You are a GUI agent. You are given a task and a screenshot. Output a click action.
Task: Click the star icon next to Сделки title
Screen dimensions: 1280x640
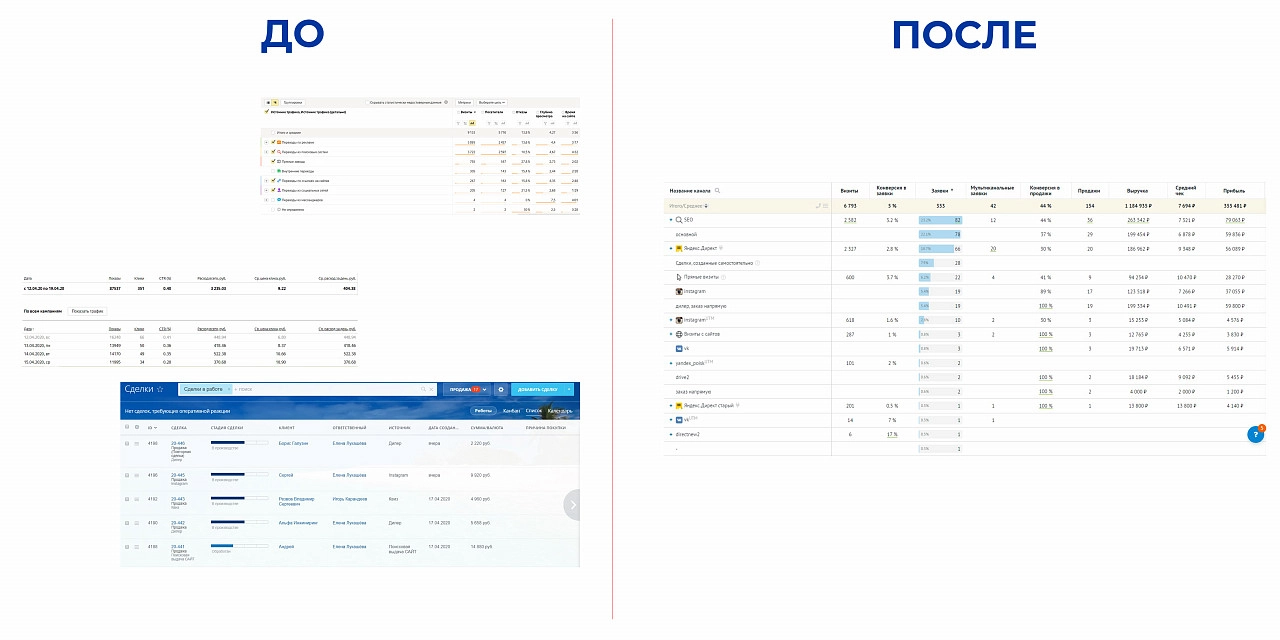pyautogui.click(x=160, y=389)
